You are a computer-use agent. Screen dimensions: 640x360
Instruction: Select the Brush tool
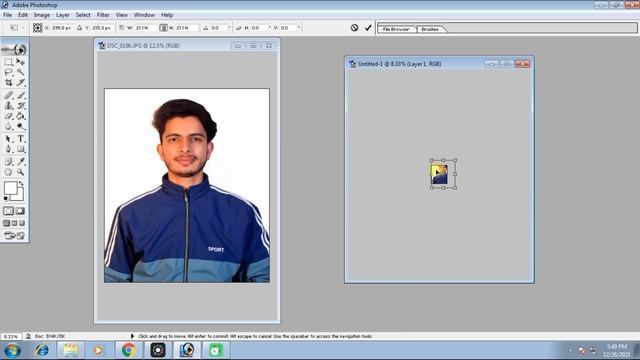20,95
